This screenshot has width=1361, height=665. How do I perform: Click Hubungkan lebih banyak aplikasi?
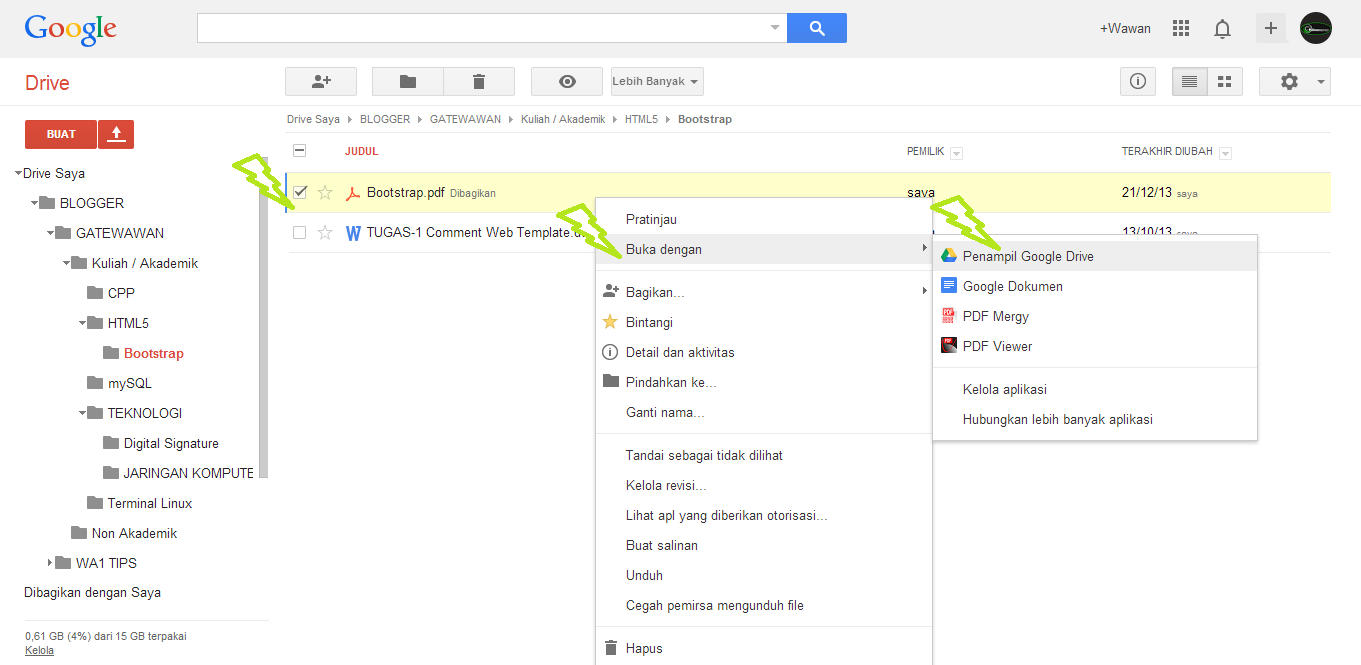pyautogui.click(x=1095, y=419)
